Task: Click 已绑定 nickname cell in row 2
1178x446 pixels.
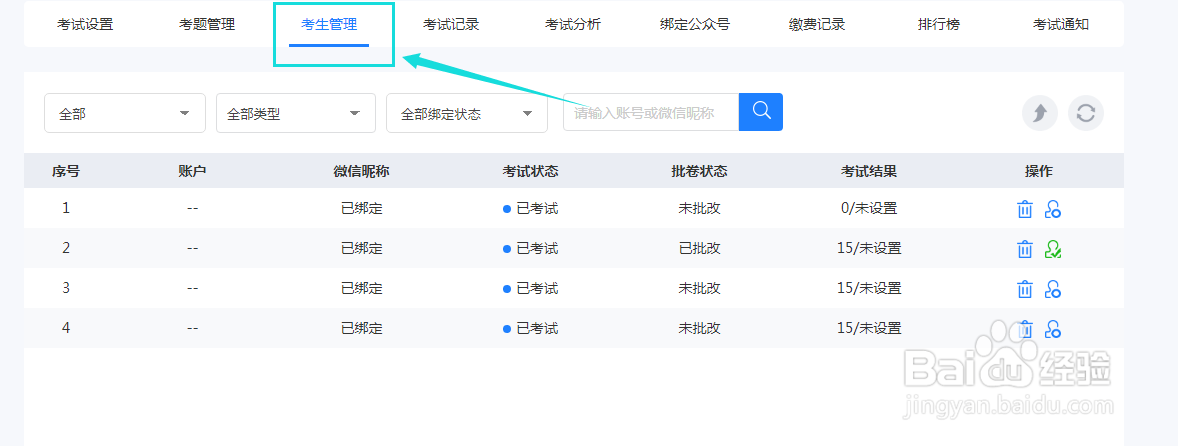Action: click(x=361, y=249)
